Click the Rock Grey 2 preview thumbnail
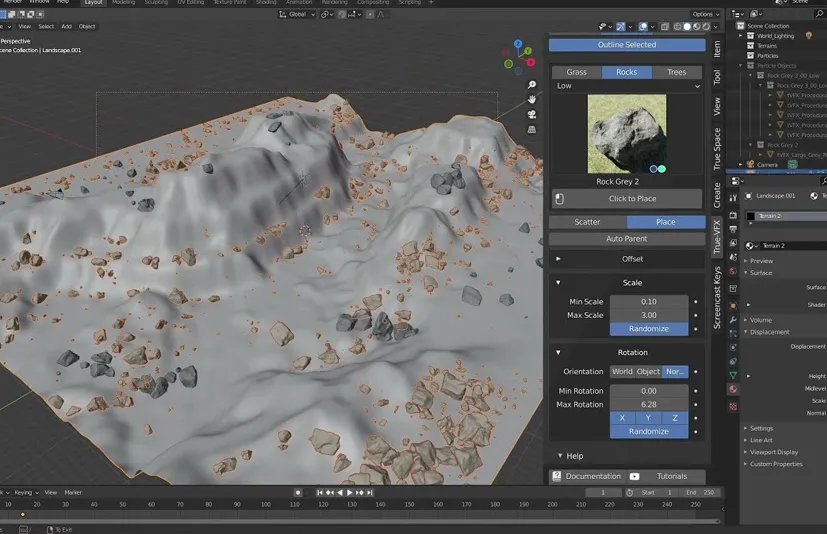Viewport: 827px width, 534px height. pos(627,134)
